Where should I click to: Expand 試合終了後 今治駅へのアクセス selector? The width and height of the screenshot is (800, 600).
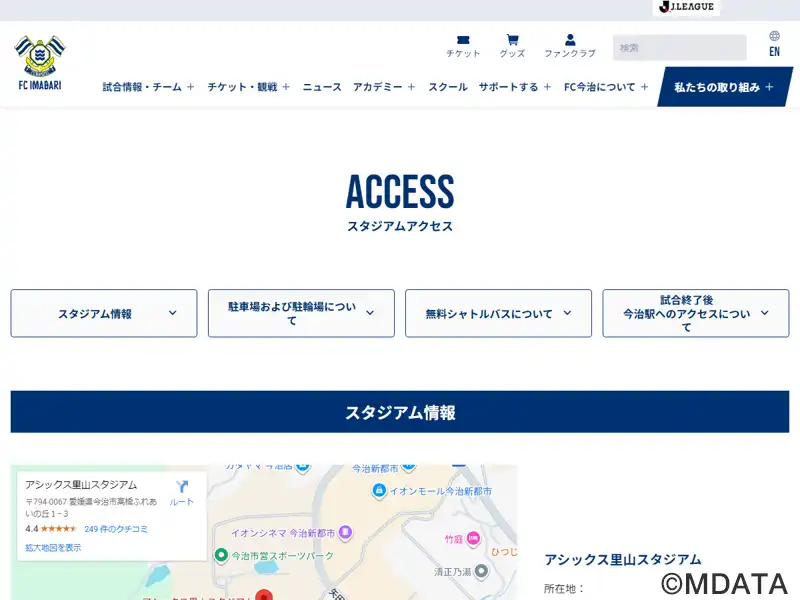[695, 313]
